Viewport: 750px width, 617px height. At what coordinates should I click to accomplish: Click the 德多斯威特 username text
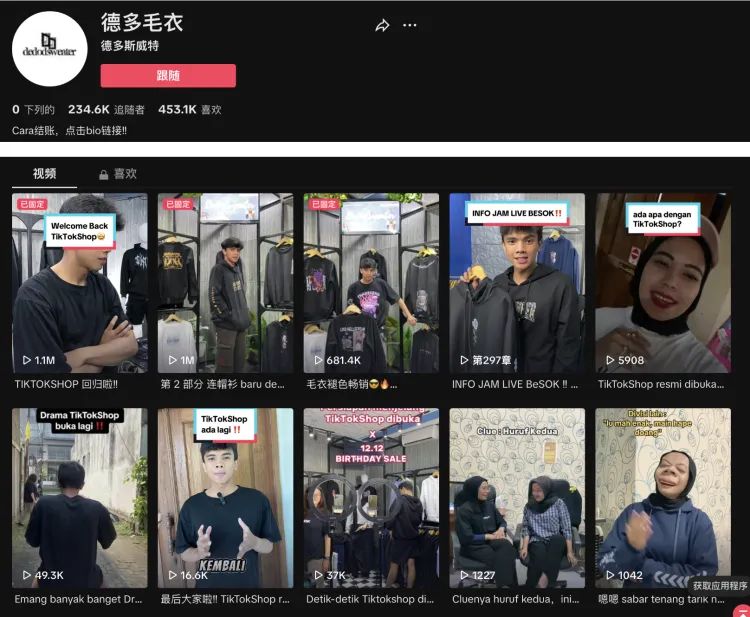tap(130, 46)
